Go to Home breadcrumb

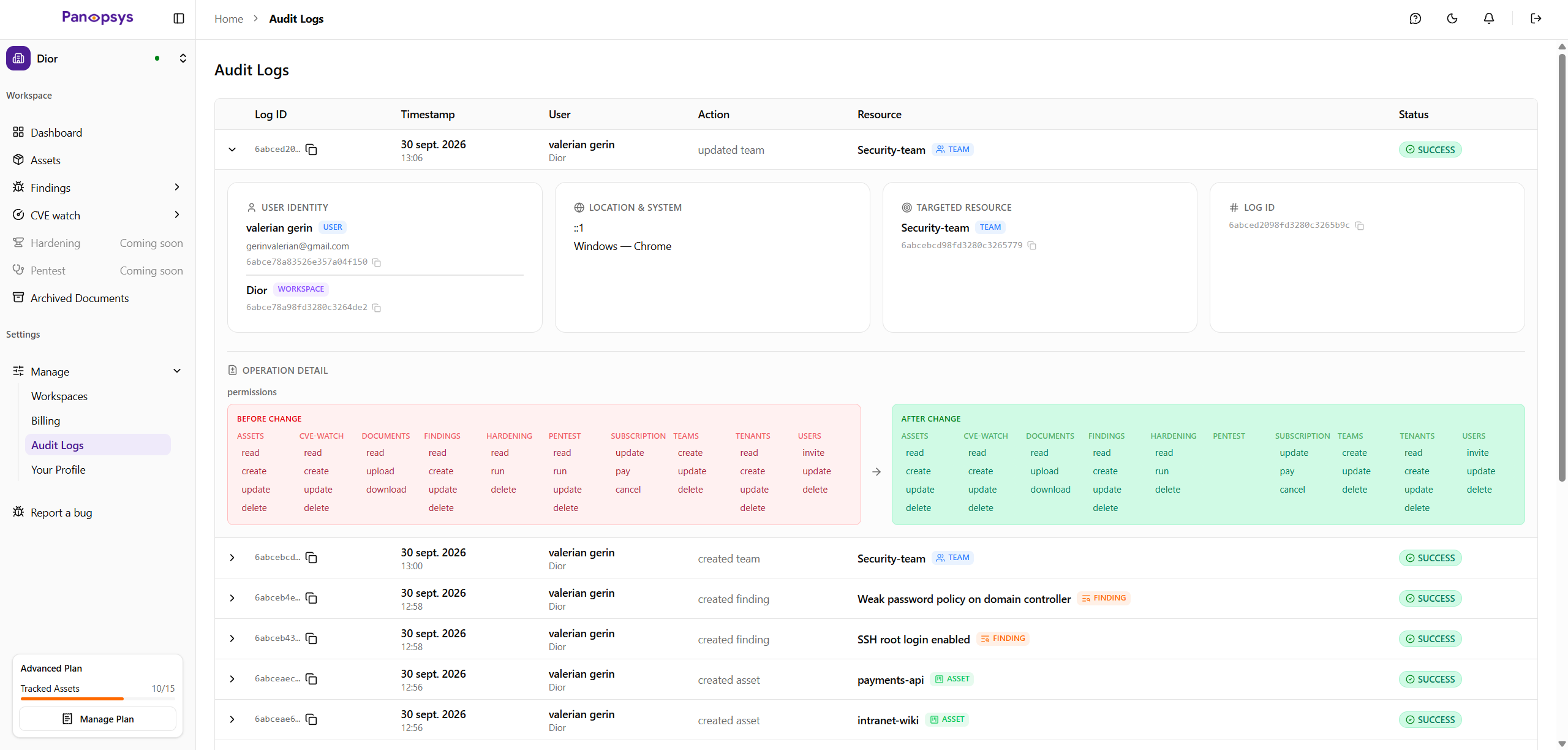228,18
